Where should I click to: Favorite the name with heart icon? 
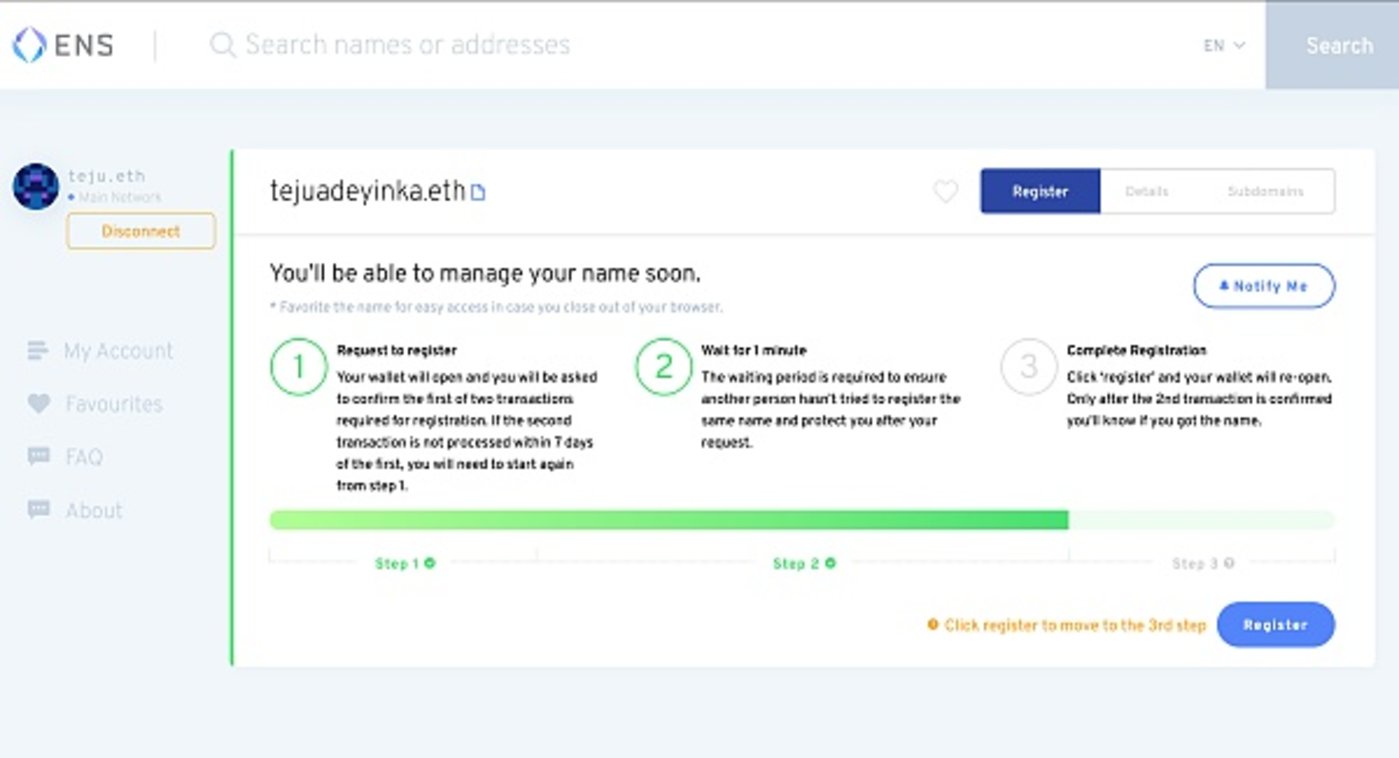(945, 191)
